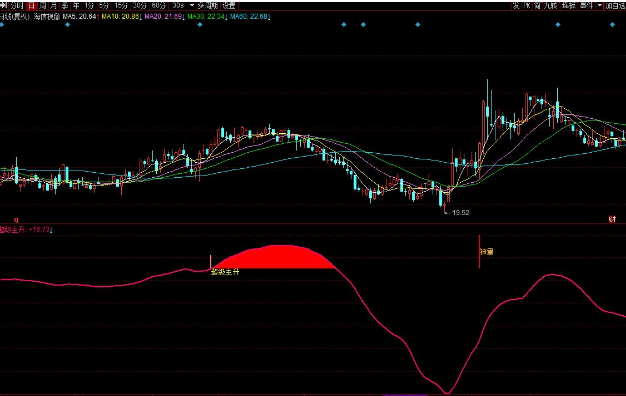Click the last blue diamond marker at the right
Viewport: 626px width, 396px height.
click(612, 25)
